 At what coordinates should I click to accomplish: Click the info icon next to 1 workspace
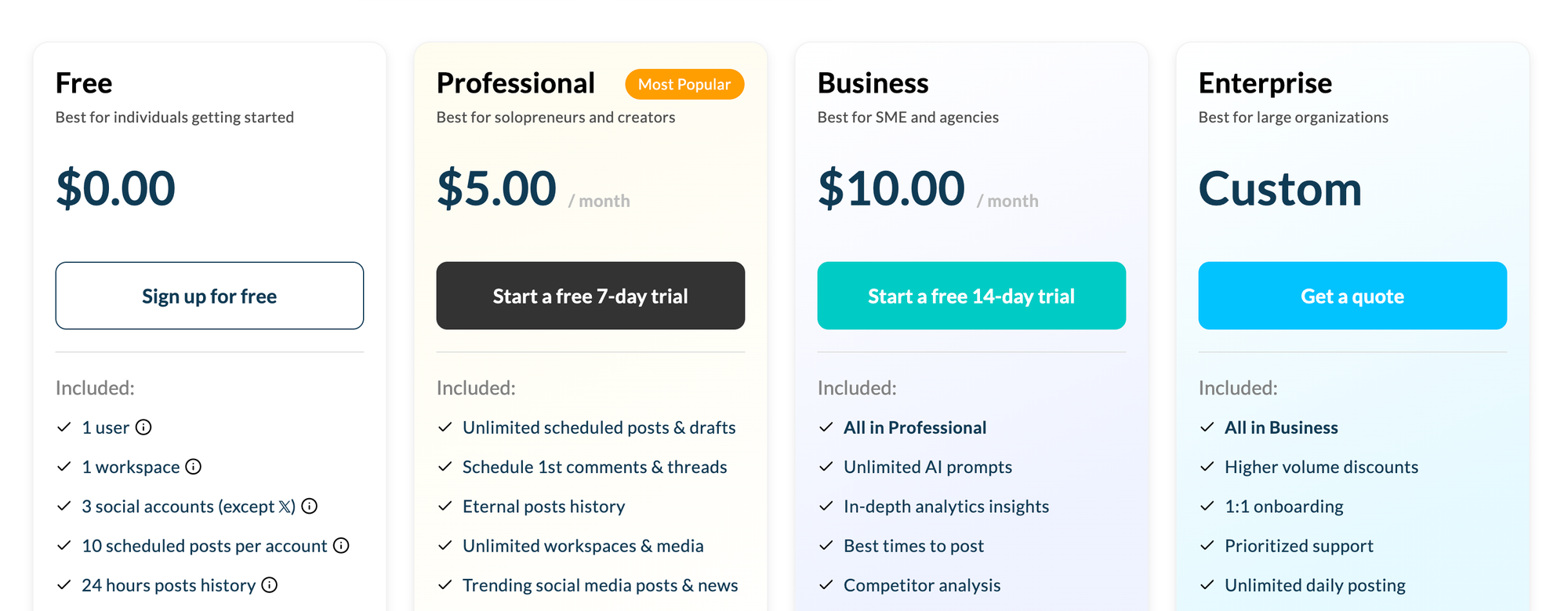coord(194,467)
